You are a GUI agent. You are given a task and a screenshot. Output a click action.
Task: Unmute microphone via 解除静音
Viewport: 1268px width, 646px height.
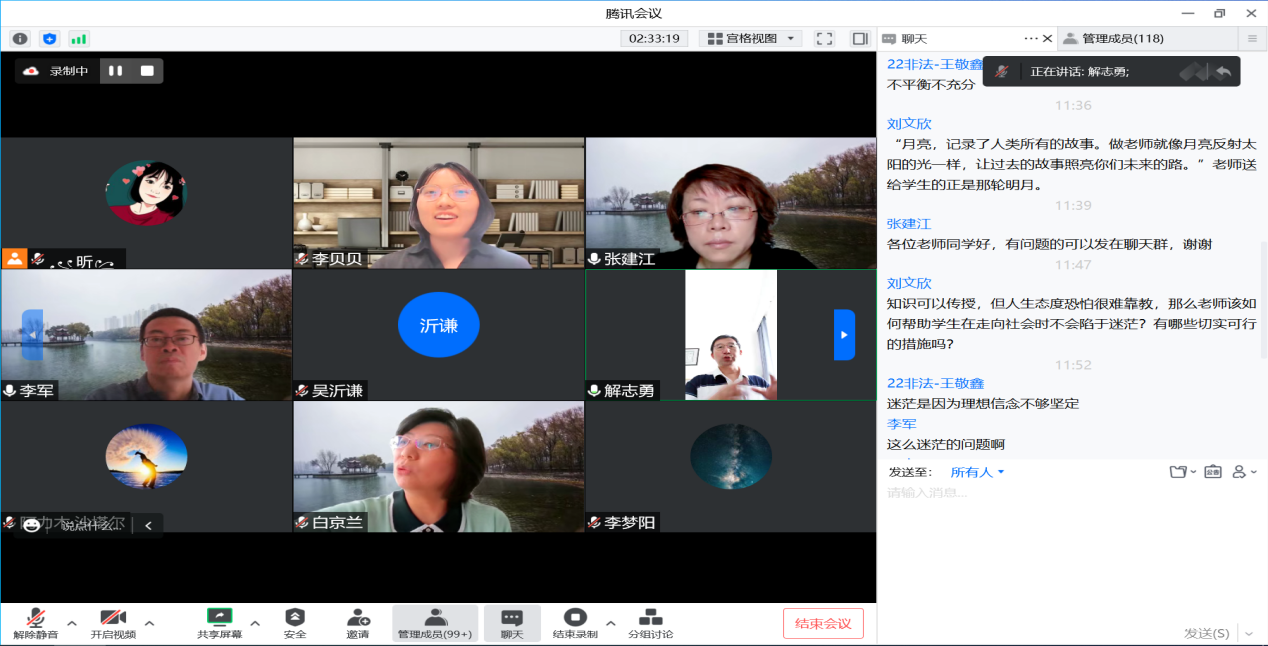click(x=35, y=623)
